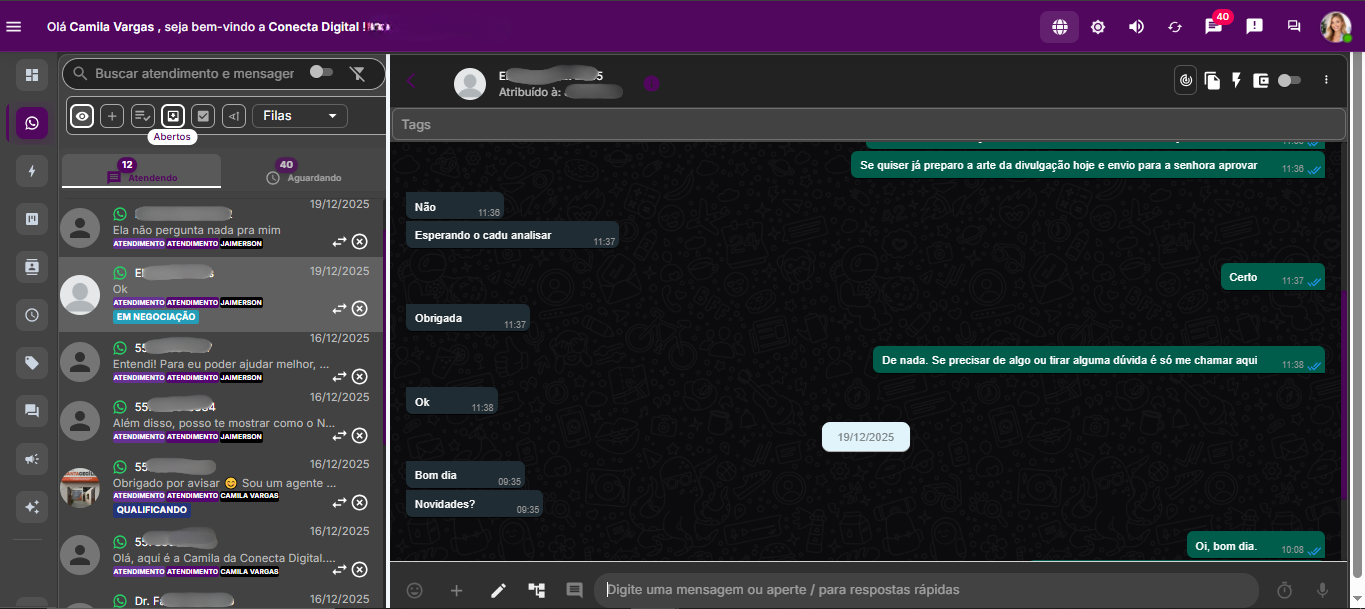Open the hamburger menu at top left
This screenshot has height=609, width=1365.
13,27
